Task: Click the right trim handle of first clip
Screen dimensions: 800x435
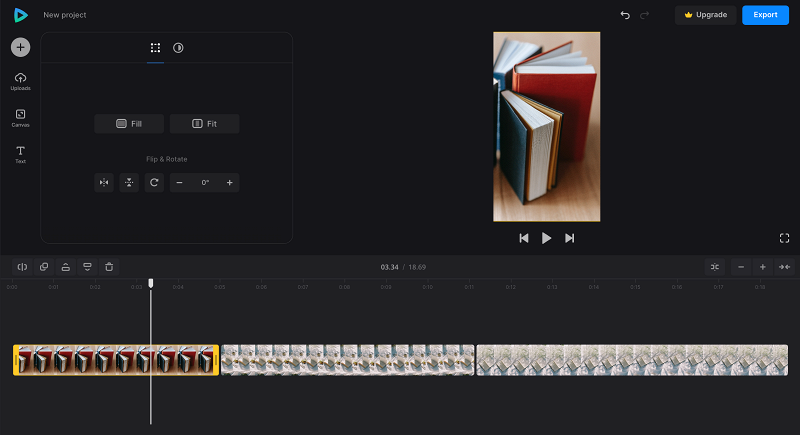Action: point(216,360)
